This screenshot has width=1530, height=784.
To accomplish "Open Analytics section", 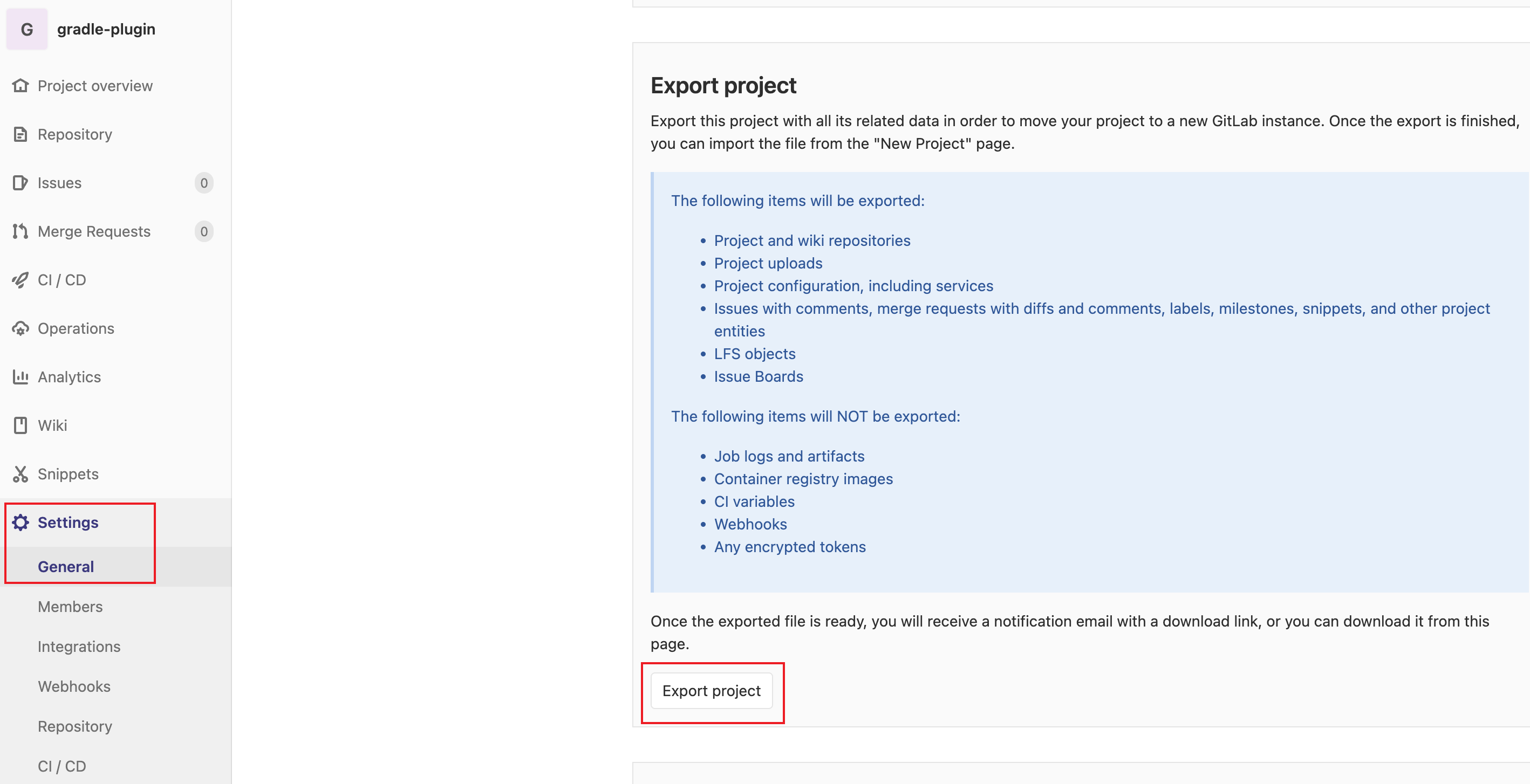I will tap(70, 377).
